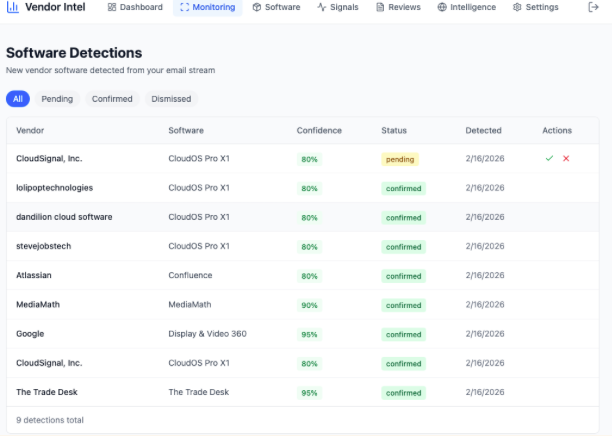Click the Confidence column header

[x=319, y=130]
